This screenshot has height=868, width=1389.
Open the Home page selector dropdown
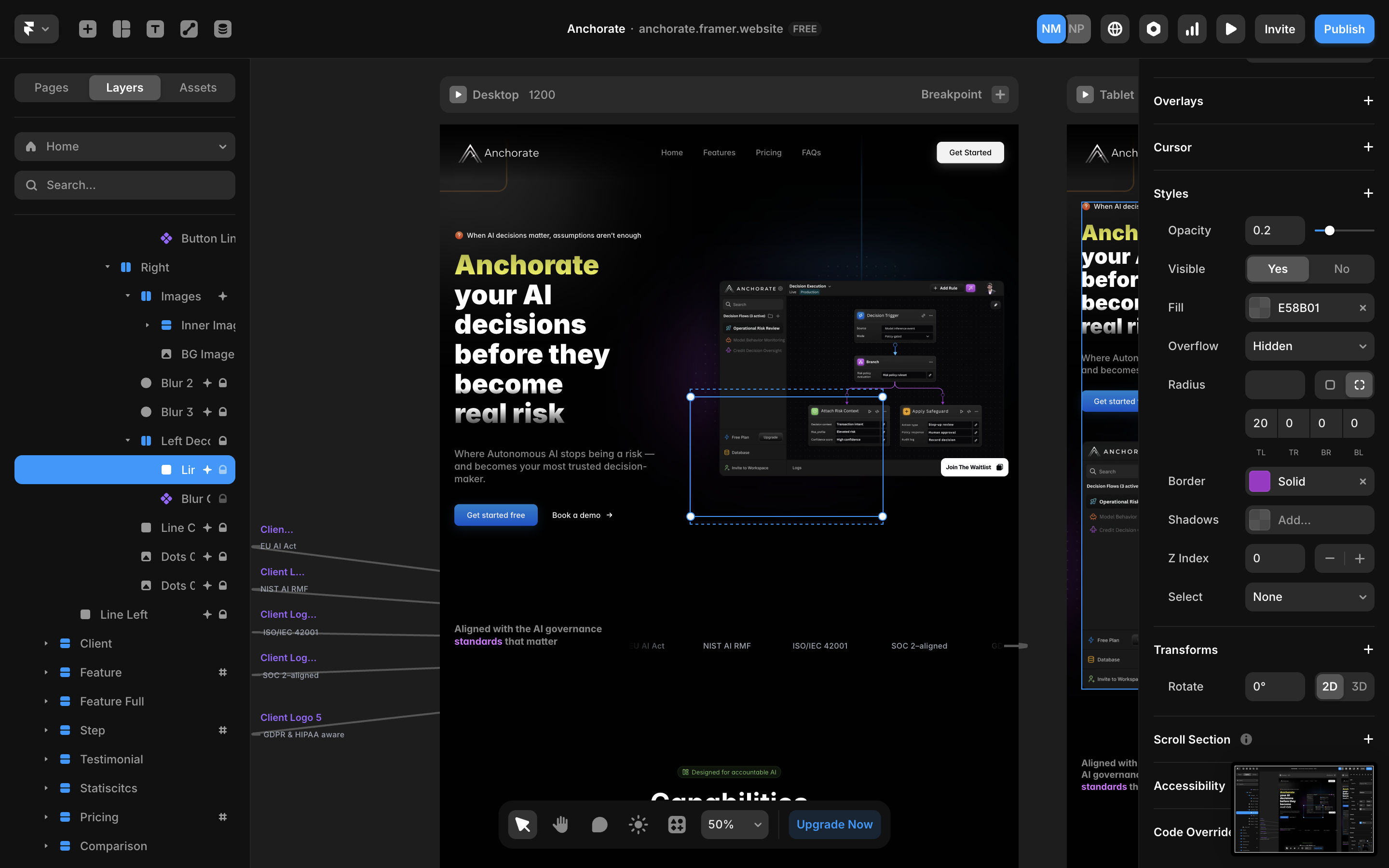[124, 147]
